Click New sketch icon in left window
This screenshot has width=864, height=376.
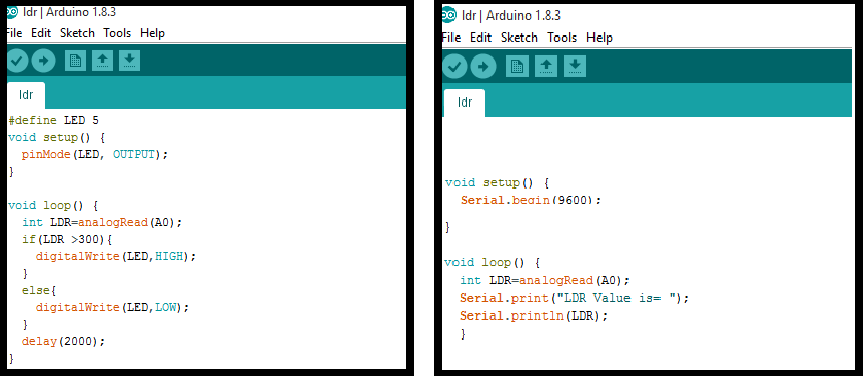tap(75, 61)
